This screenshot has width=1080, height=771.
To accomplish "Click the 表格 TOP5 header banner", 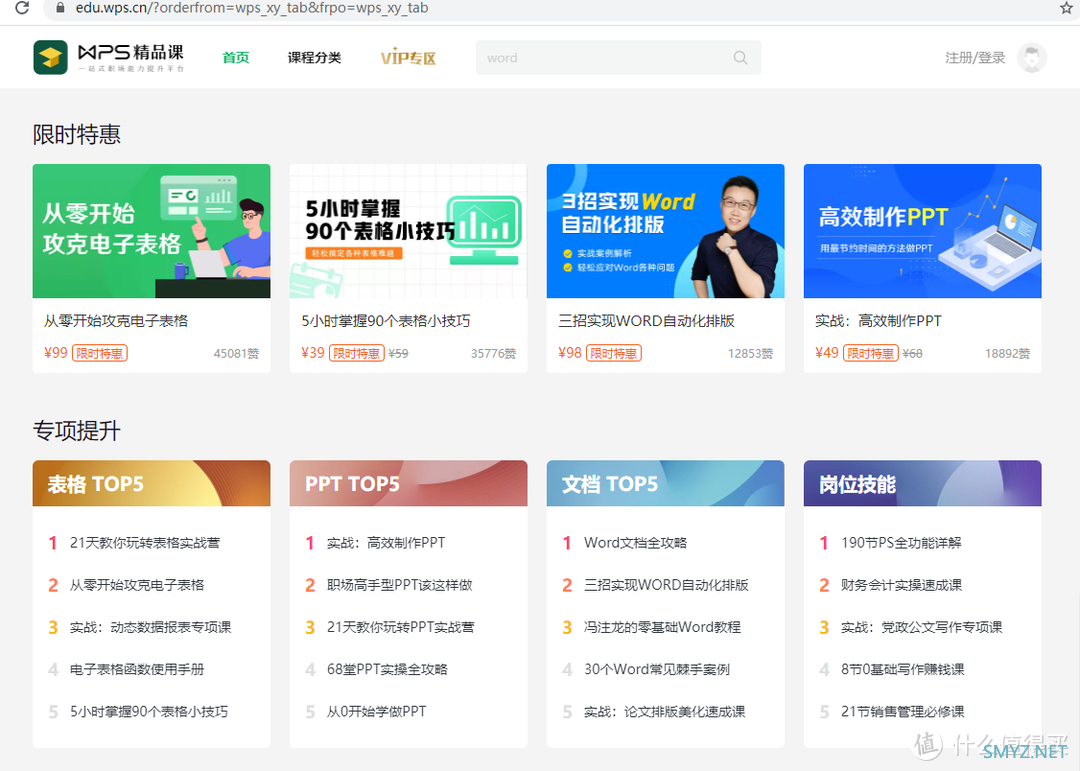I will pyautogui.click(x=152, y=483).
